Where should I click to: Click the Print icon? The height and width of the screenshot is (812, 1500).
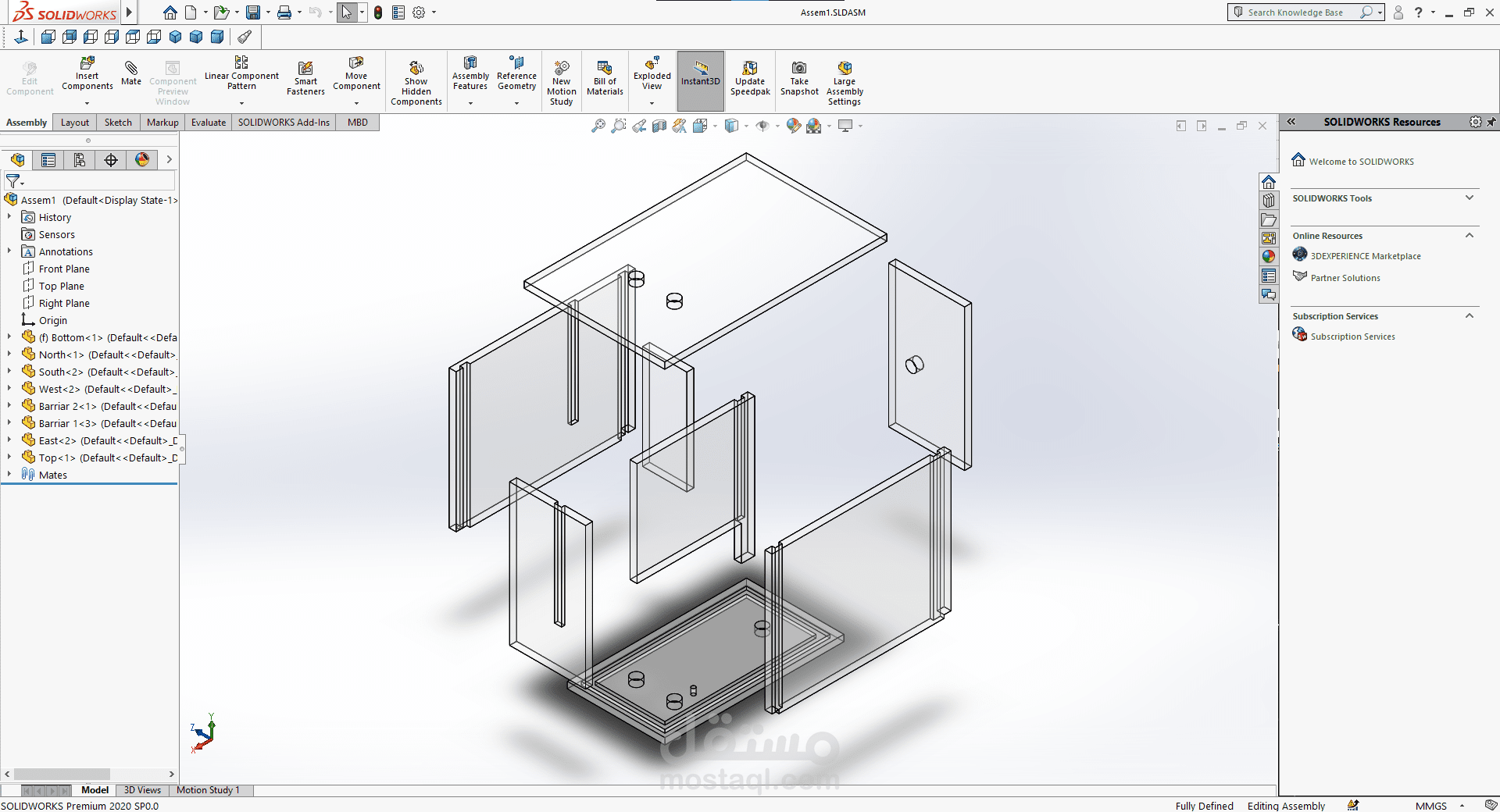[284, 12]
